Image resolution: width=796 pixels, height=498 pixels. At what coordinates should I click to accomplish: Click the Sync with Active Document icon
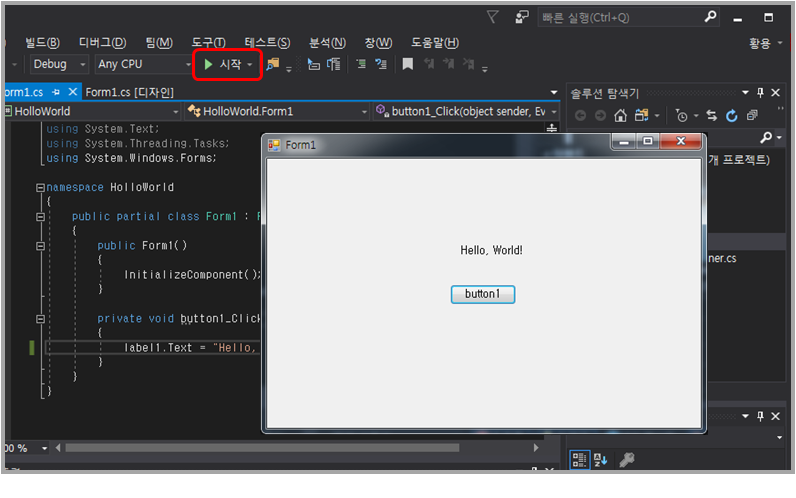tap(713, 116)
